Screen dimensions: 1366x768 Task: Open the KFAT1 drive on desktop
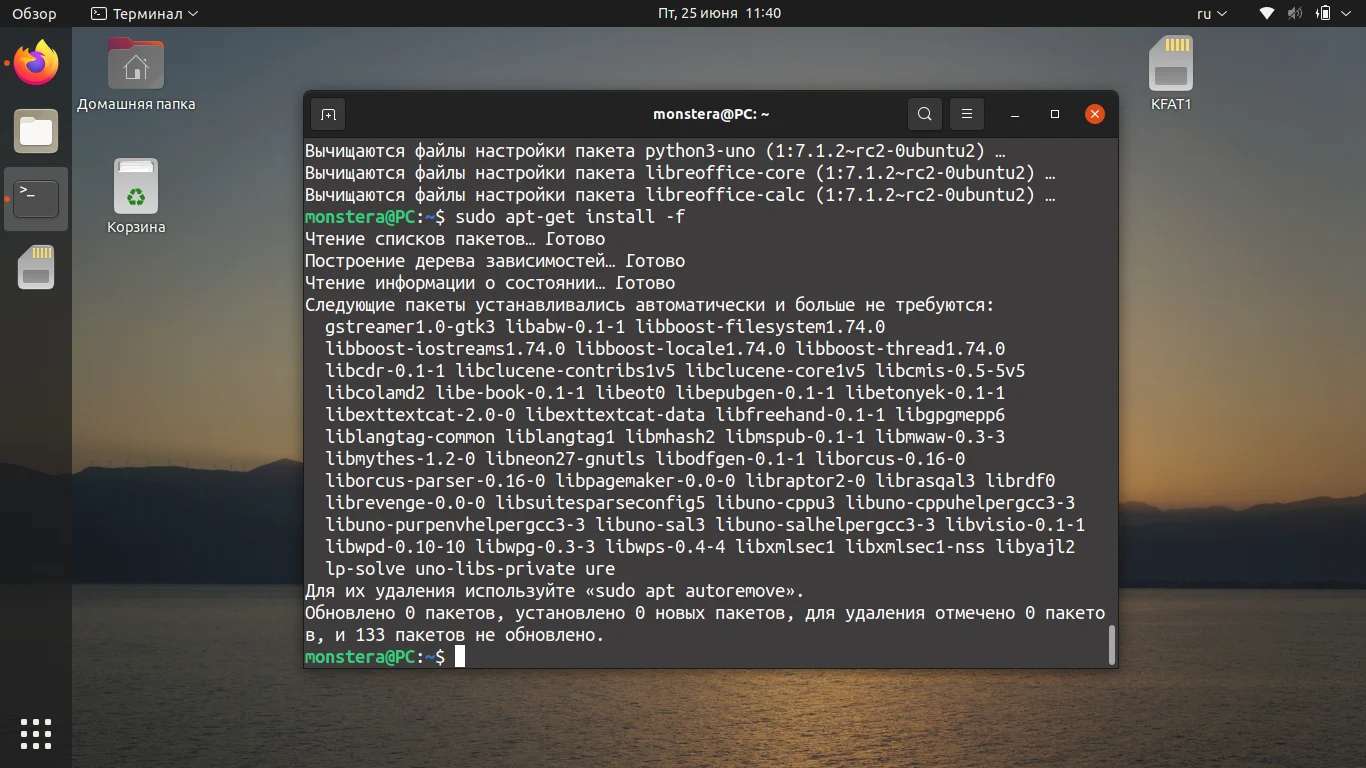point(1171,74)
